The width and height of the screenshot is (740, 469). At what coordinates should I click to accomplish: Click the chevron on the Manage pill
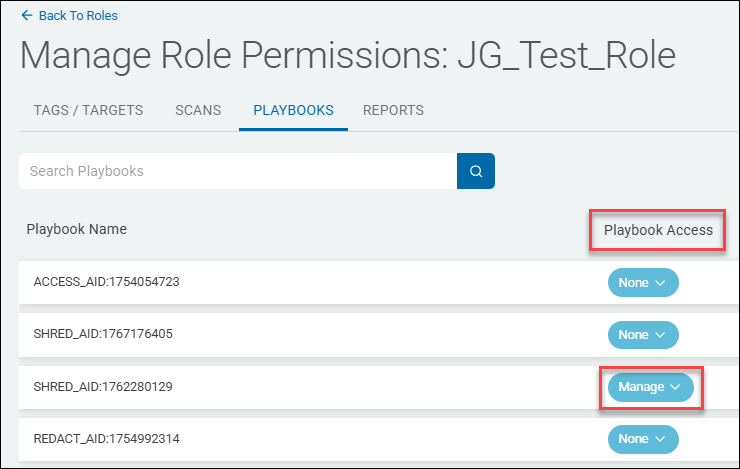click(x=676, y=387)
